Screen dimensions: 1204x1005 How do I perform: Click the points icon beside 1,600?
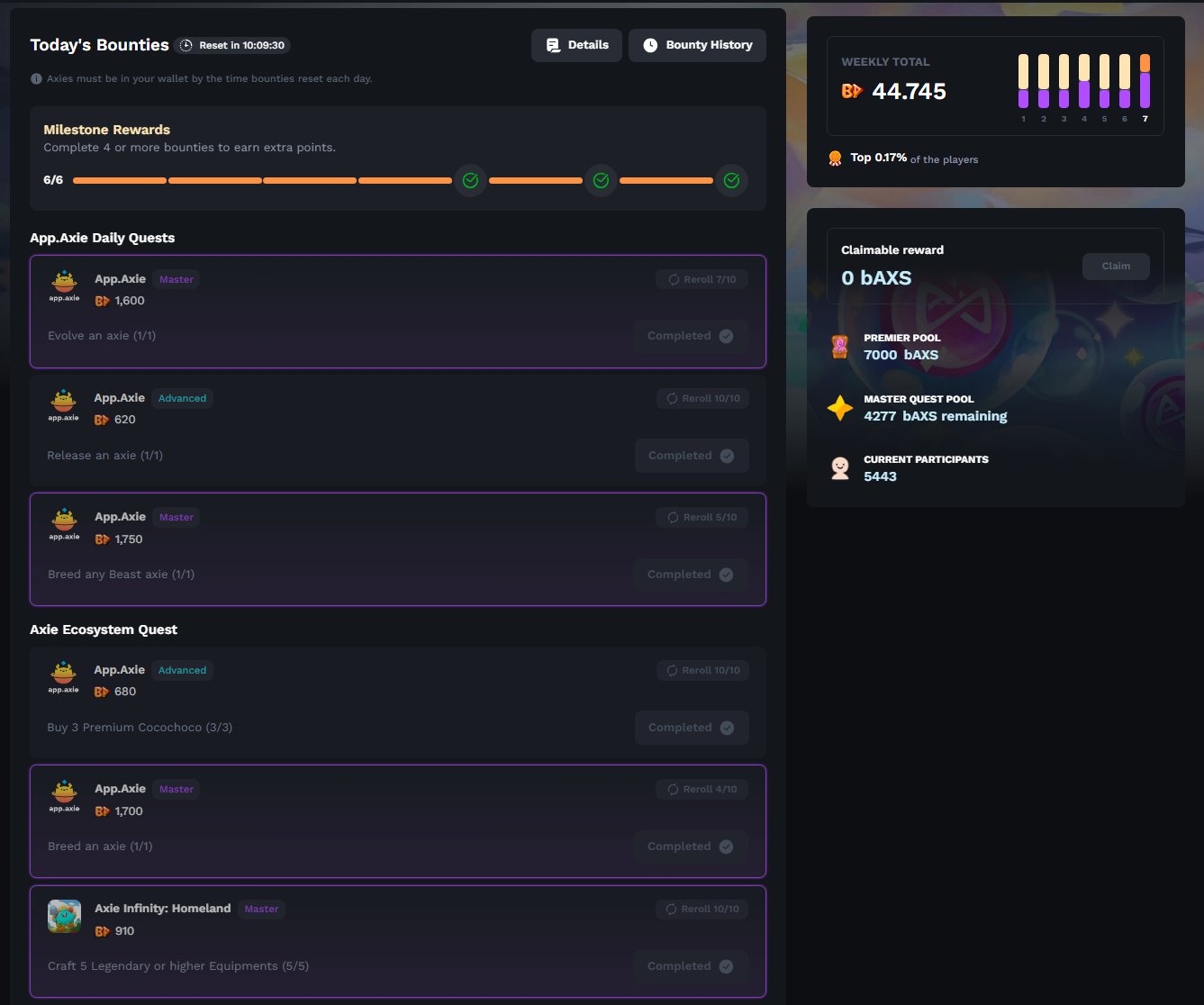(x=103, y=301)
